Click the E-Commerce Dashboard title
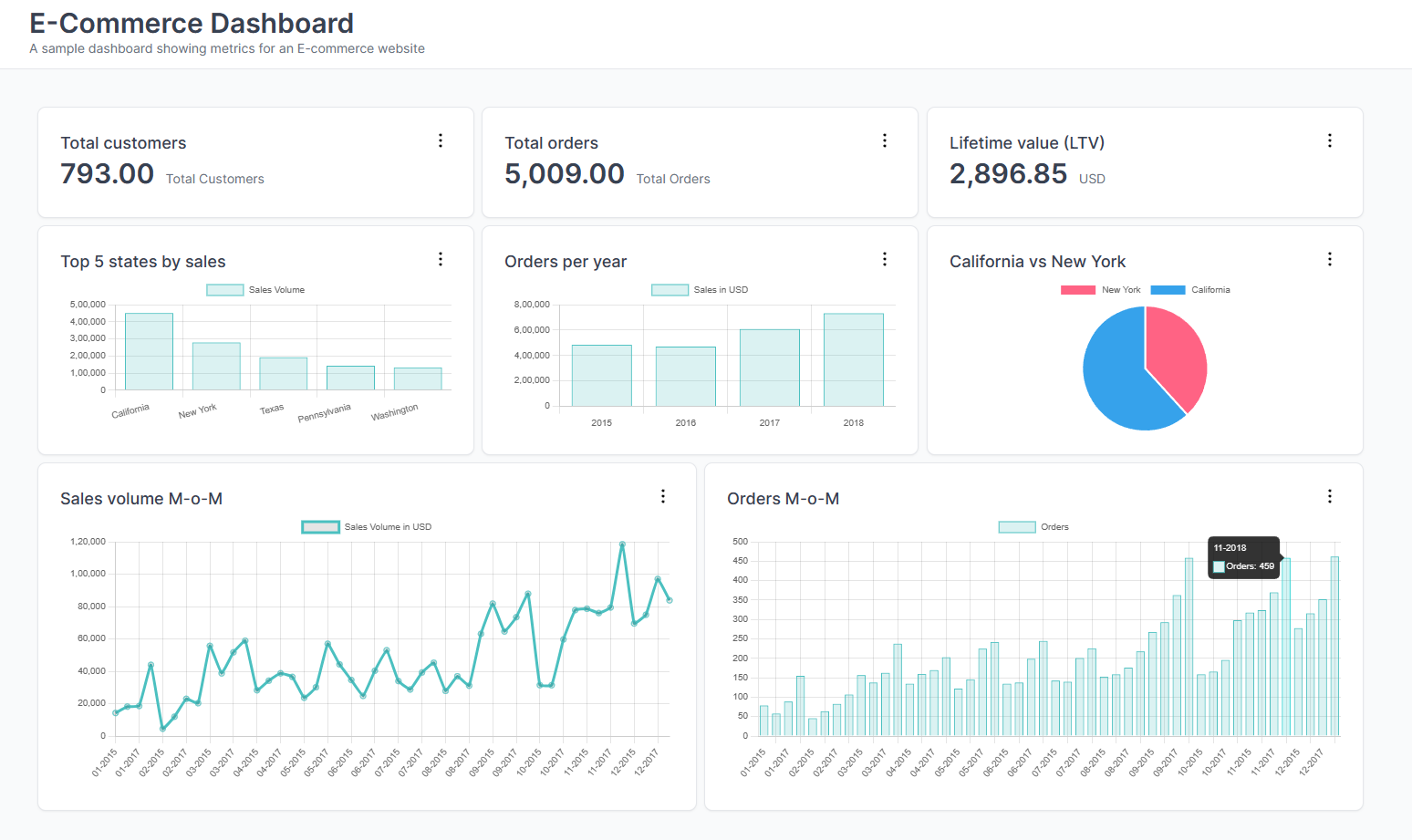This screenshot has height=840, width=1412. 192,24
